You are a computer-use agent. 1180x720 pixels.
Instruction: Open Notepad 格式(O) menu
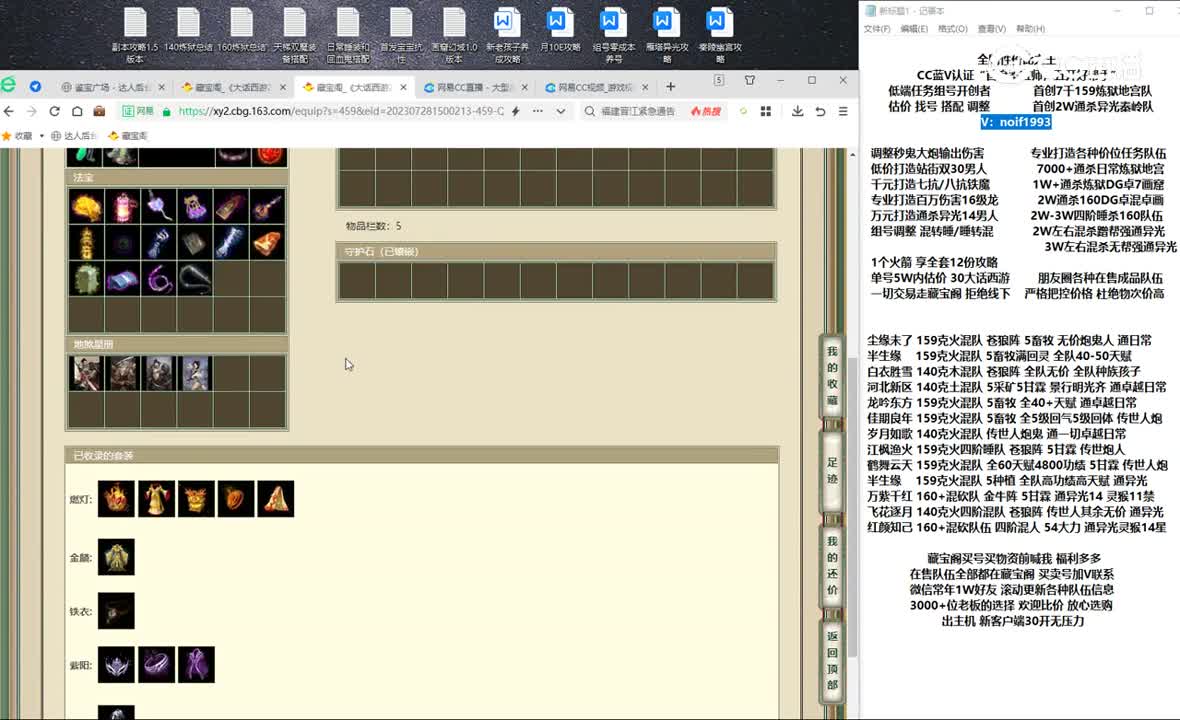[953, 29]
